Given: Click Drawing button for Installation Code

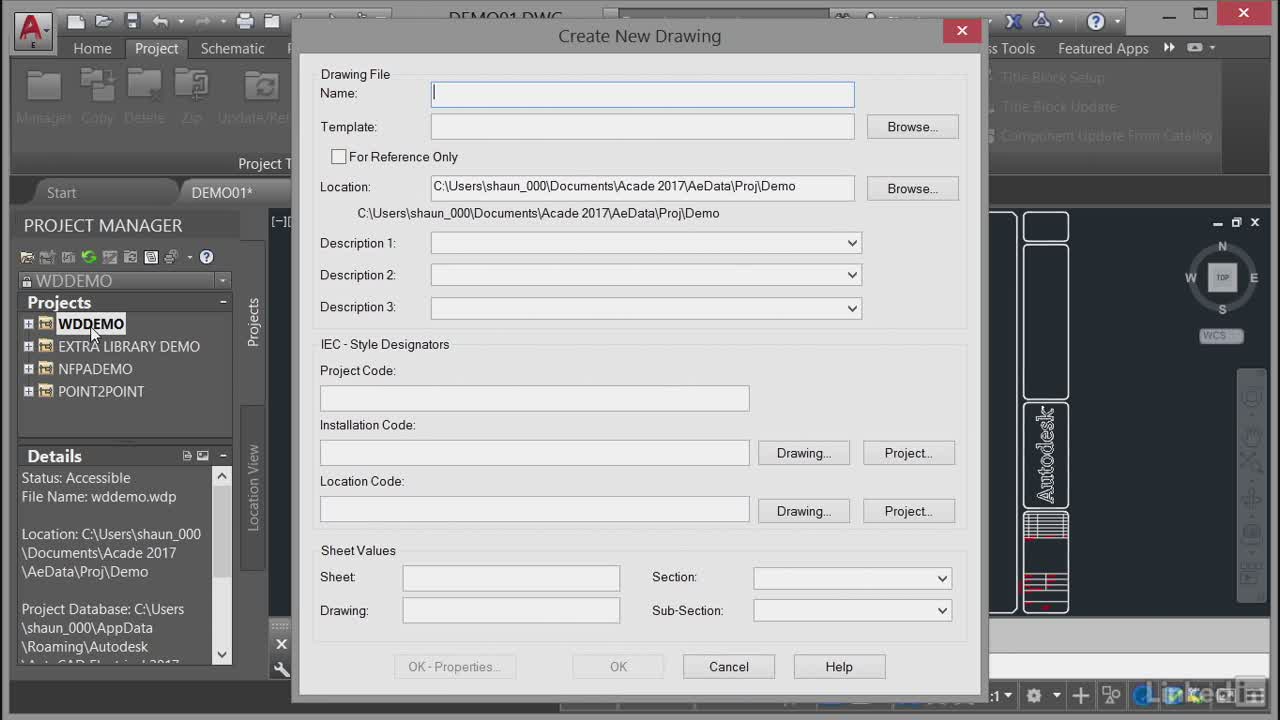Looking at the screenshot, I should coord(803,453).
